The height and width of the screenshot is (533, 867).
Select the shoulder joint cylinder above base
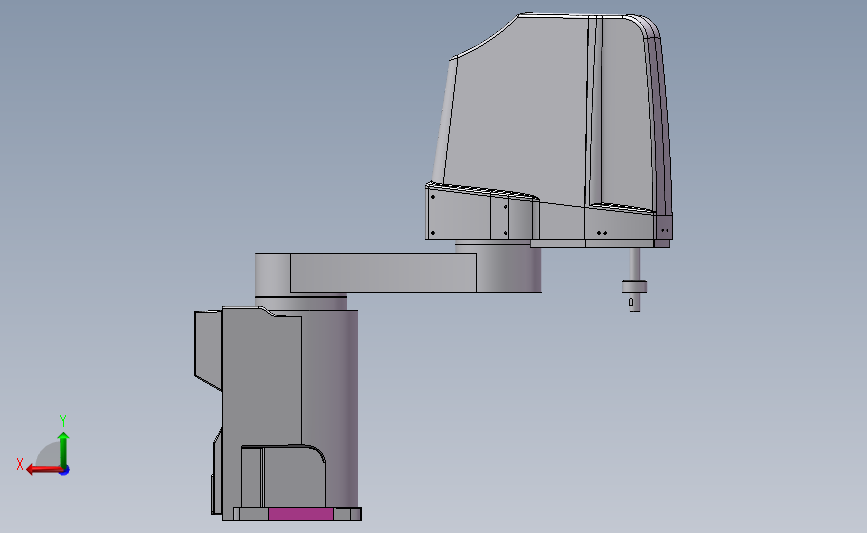[301, 302]
